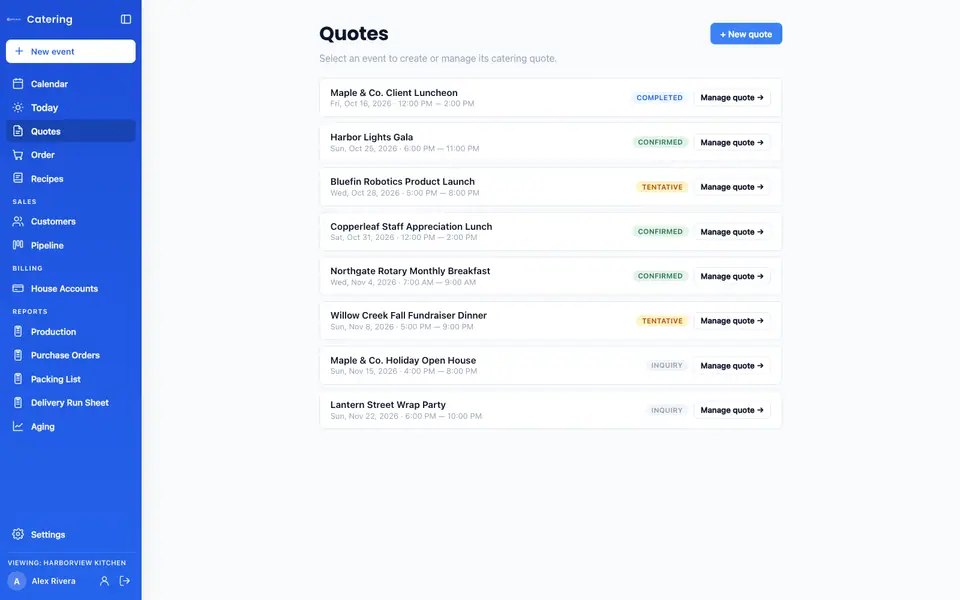Click INQUIRY badge on Lantern Street row
Screen dimensions: 960x600
[667, 410]
